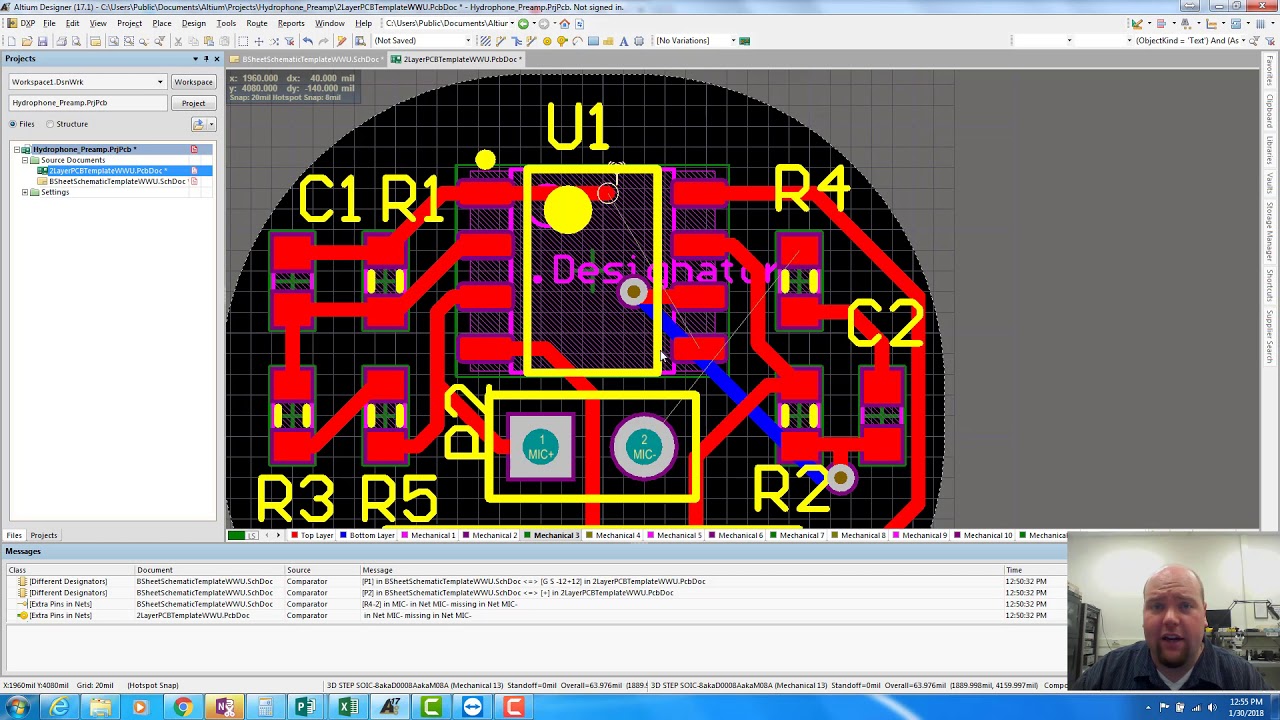Toggle the Top Layer color tab
The width and height of the screenshot is (1280, 720).
(x=312, y=536)
